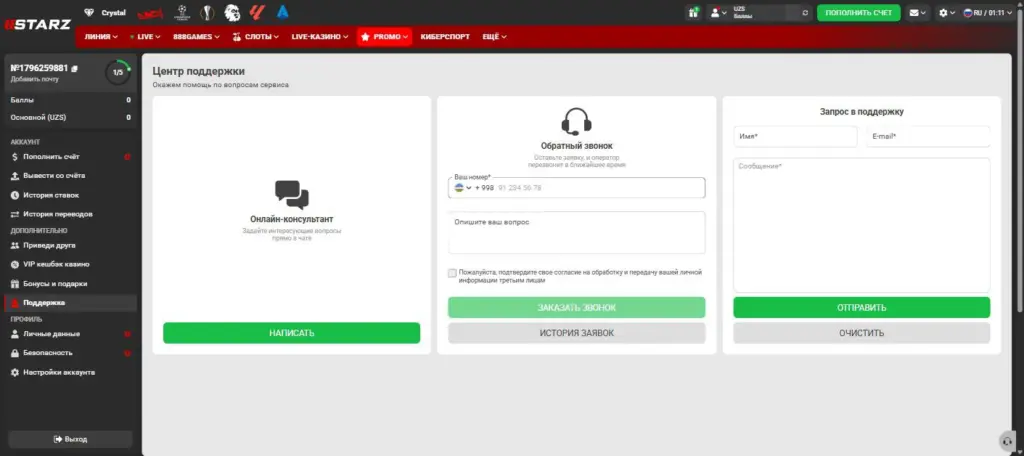Viewport: 1024px width, 456px height.
Task: Open История ставок in sidebar
Action: pyautogui.click(x=70, y=195)
